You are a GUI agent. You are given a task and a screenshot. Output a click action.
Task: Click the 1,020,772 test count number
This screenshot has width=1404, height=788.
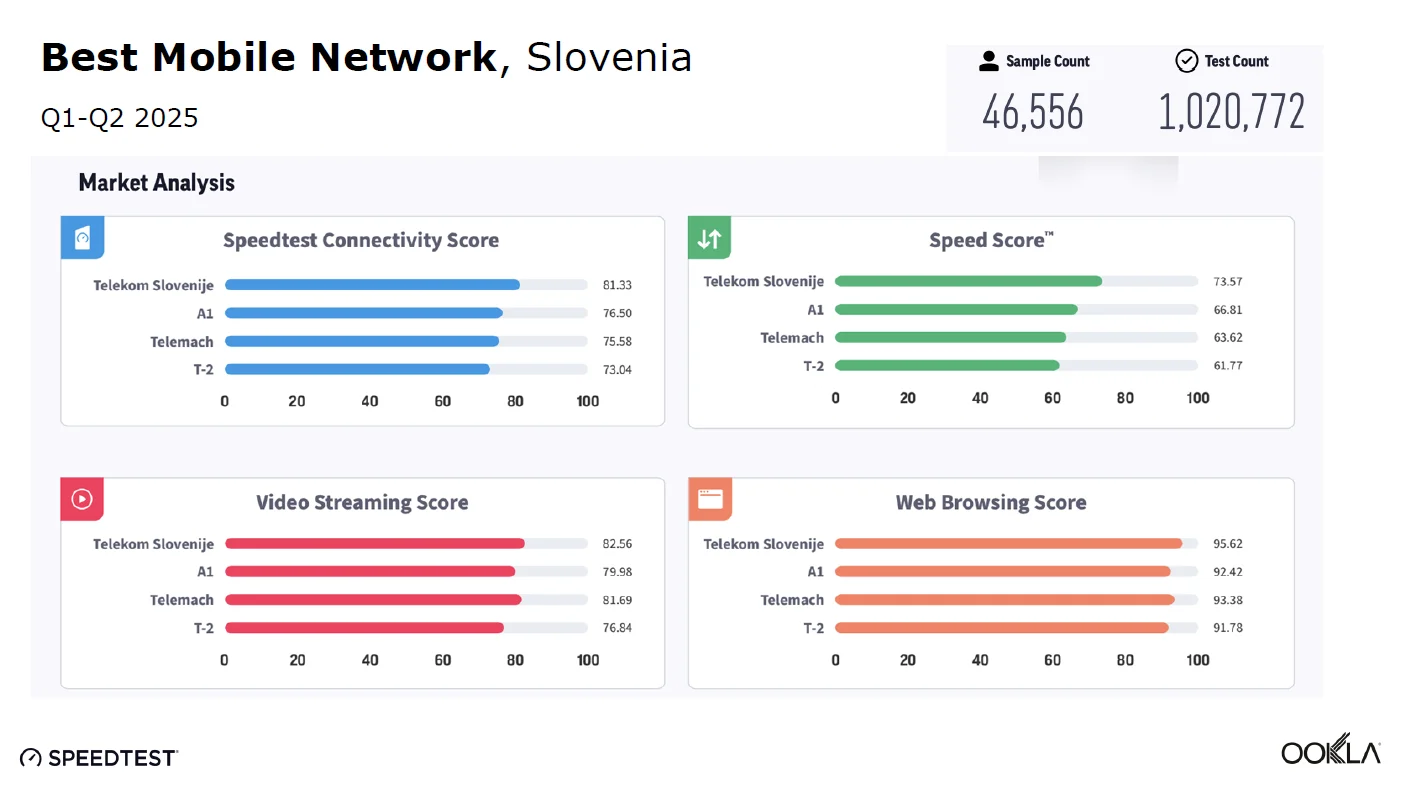1231,112
